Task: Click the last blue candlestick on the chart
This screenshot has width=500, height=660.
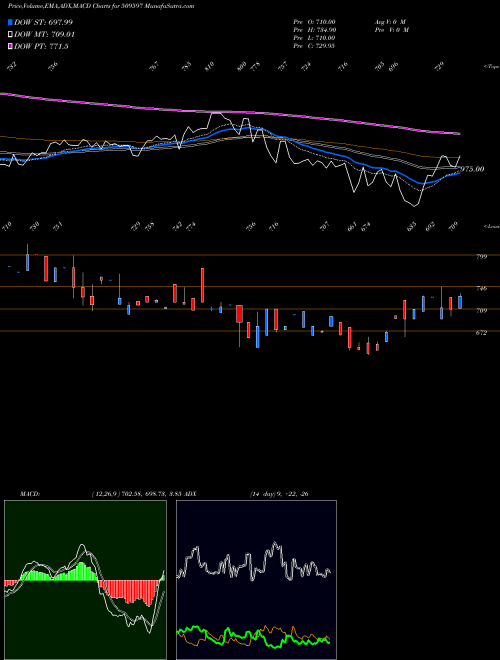Action: click(x=460, y=302)
